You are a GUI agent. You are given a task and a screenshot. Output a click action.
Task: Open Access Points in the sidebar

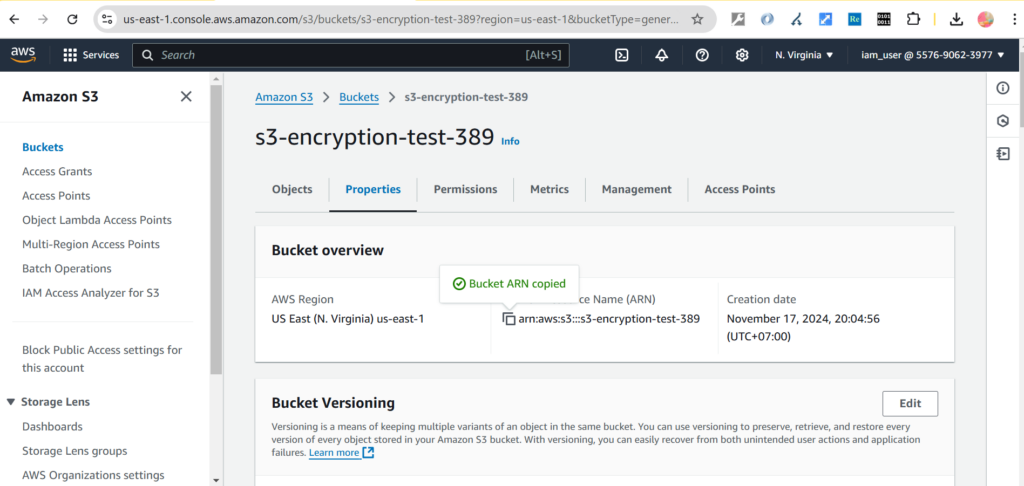56,196
